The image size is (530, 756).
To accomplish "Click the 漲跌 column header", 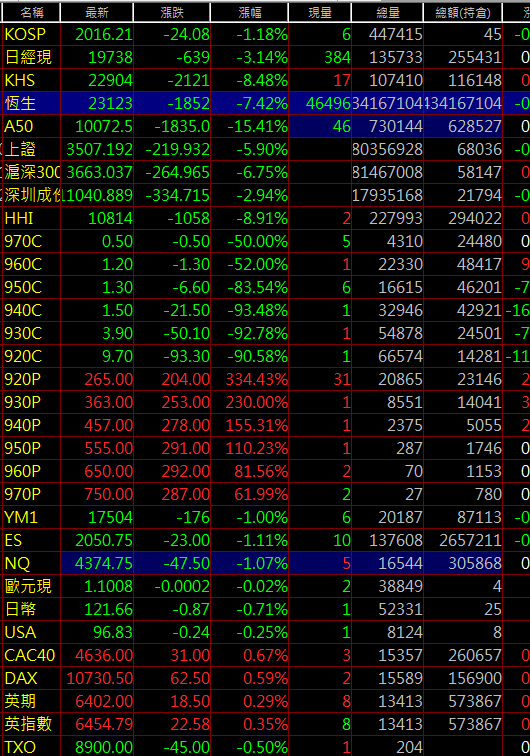I will coord(172,13).
